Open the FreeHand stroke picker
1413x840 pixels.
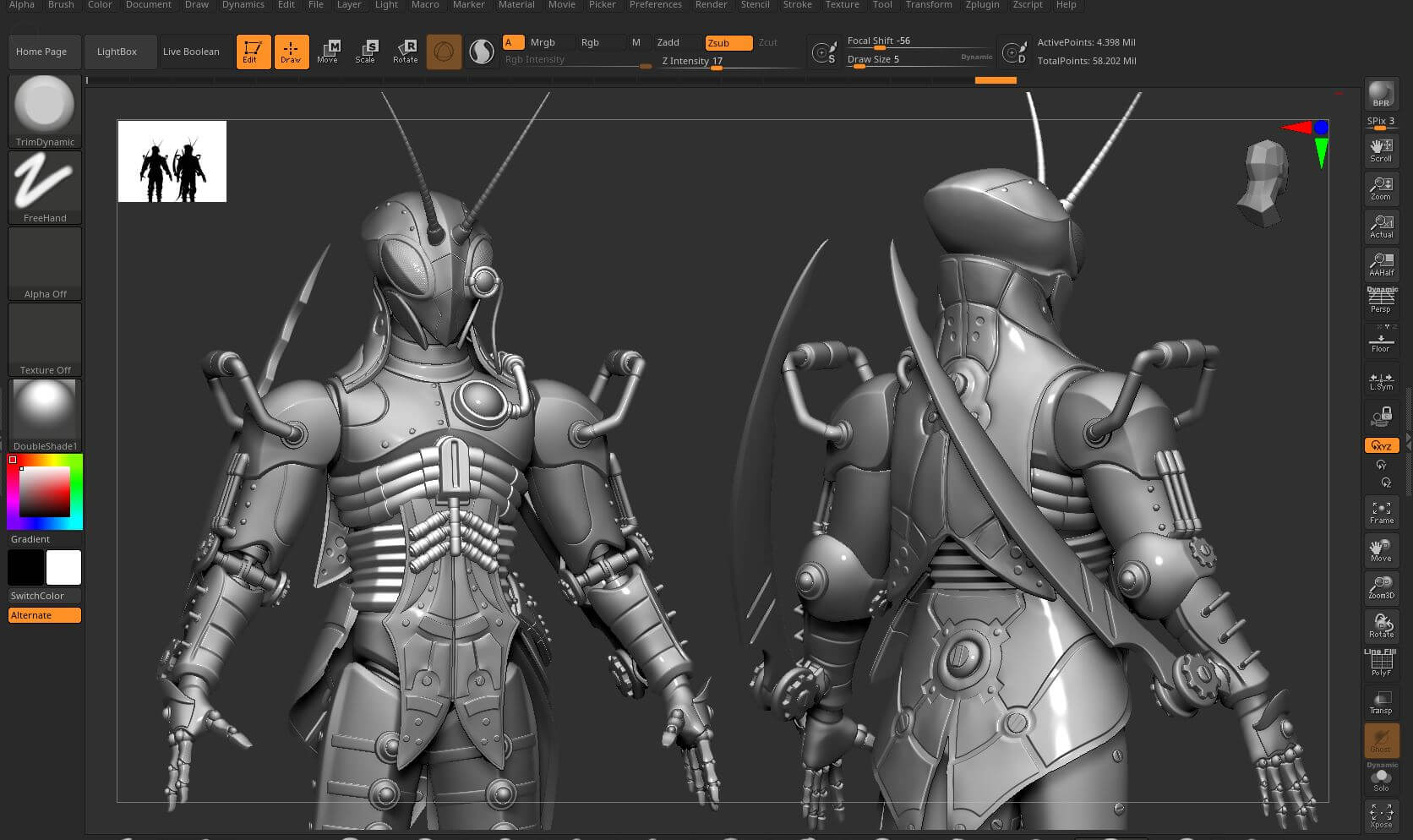[x=45, y=188]
